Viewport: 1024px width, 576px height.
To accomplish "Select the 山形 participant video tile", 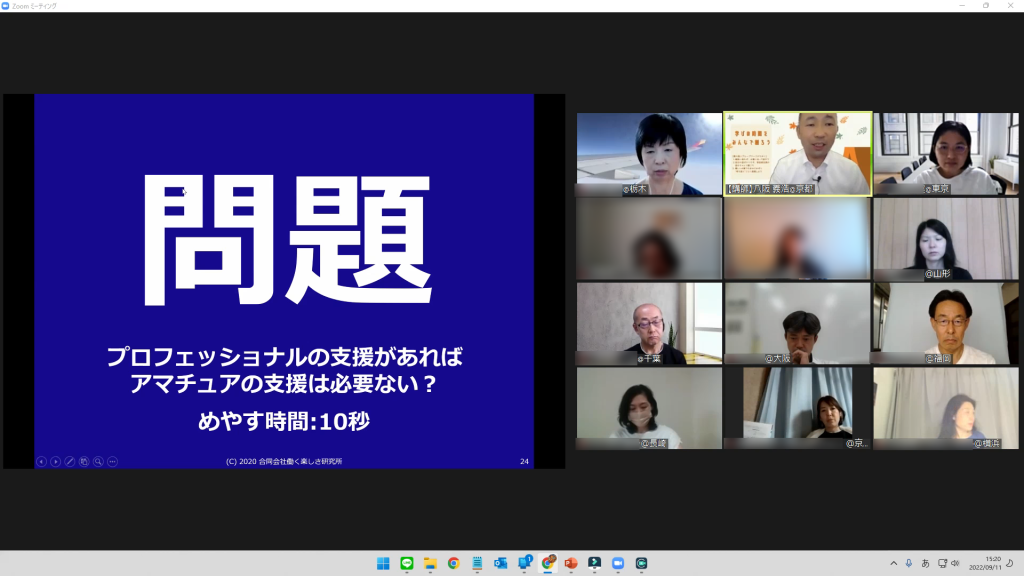I will 945,238.
